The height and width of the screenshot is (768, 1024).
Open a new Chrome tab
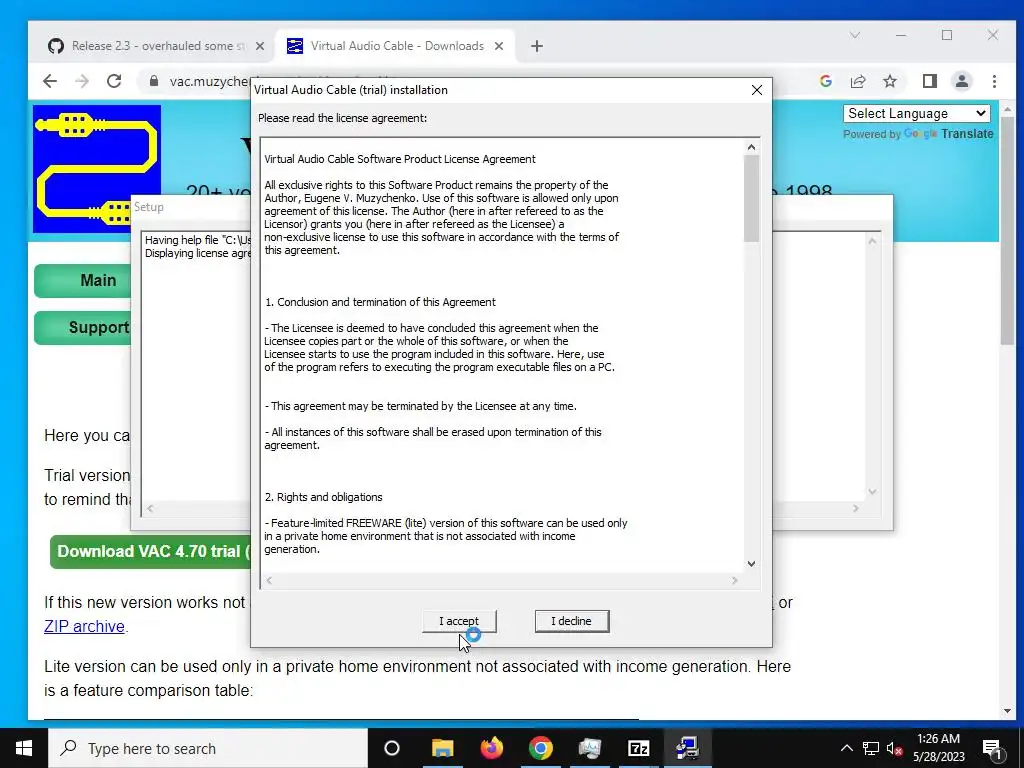(537, 46)
